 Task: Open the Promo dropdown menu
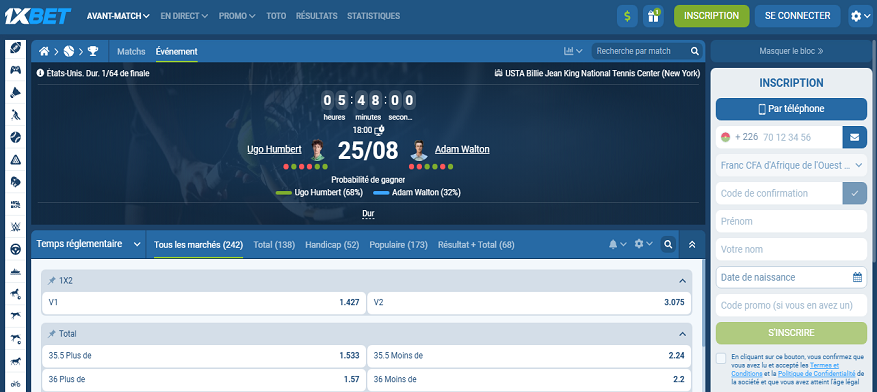237,16
